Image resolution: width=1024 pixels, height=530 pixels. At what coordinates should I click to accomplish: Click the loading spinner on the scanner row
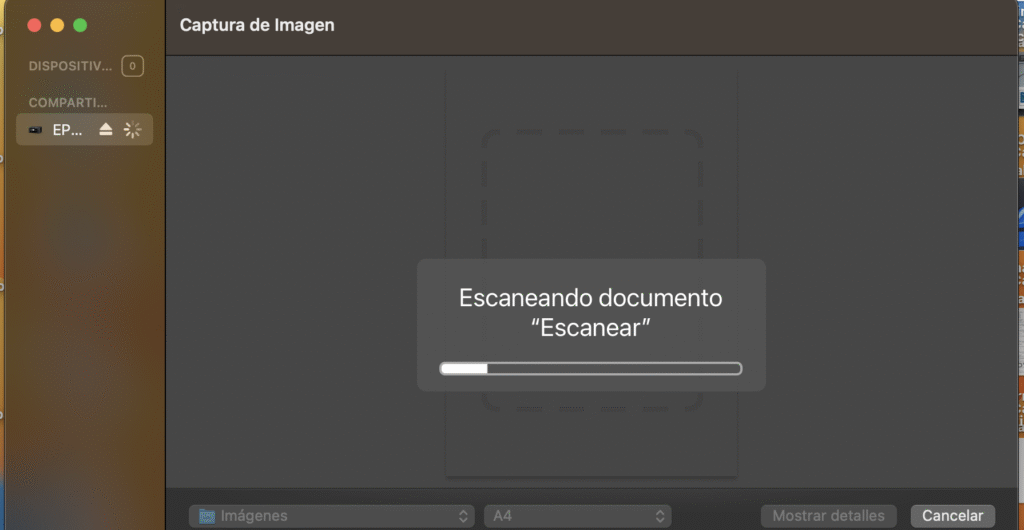(132, 130)
